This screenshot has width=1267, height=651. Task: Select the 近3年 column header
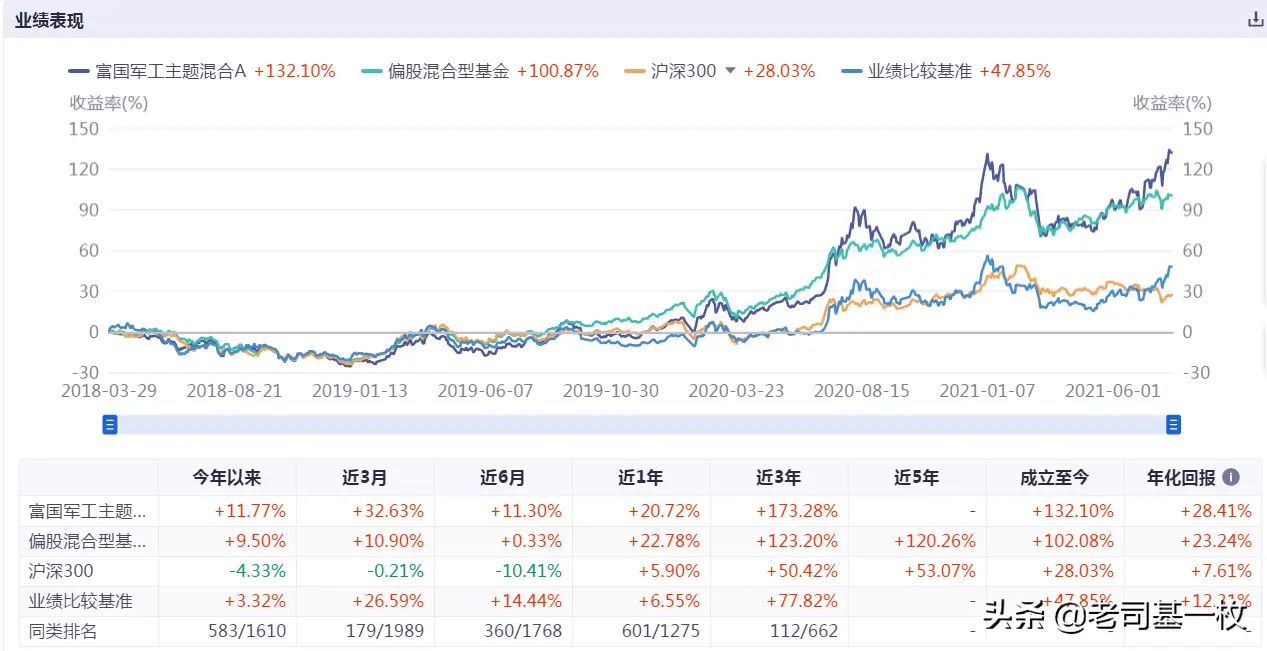click(778, 478)
